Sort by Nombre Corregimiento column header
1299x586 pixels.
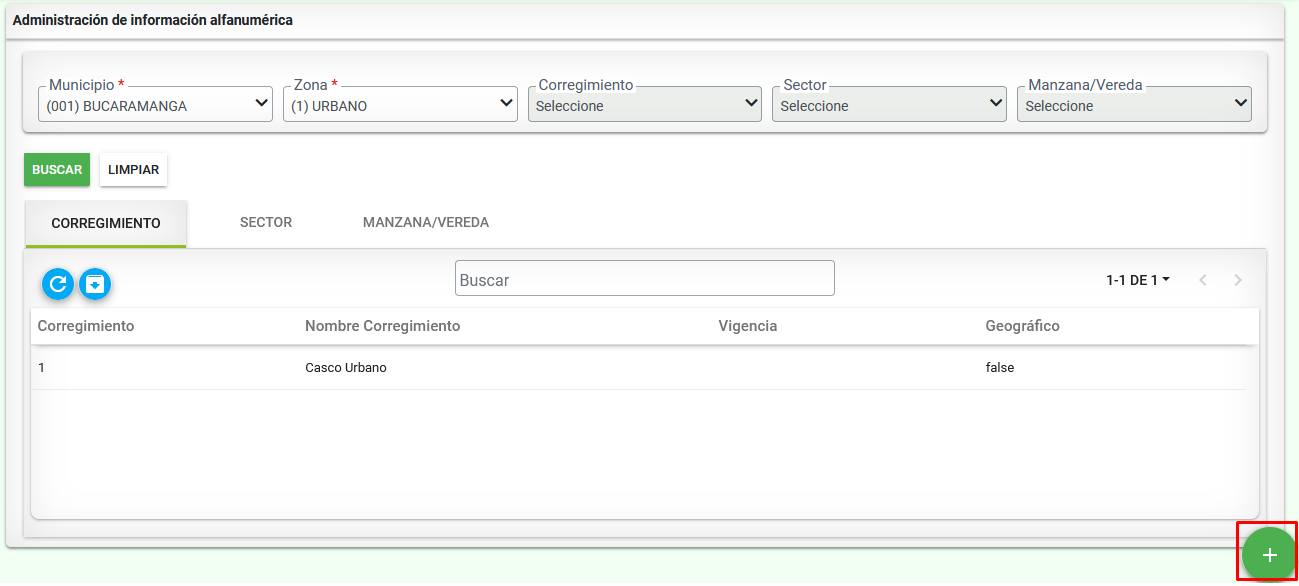(x=382, y=326)
